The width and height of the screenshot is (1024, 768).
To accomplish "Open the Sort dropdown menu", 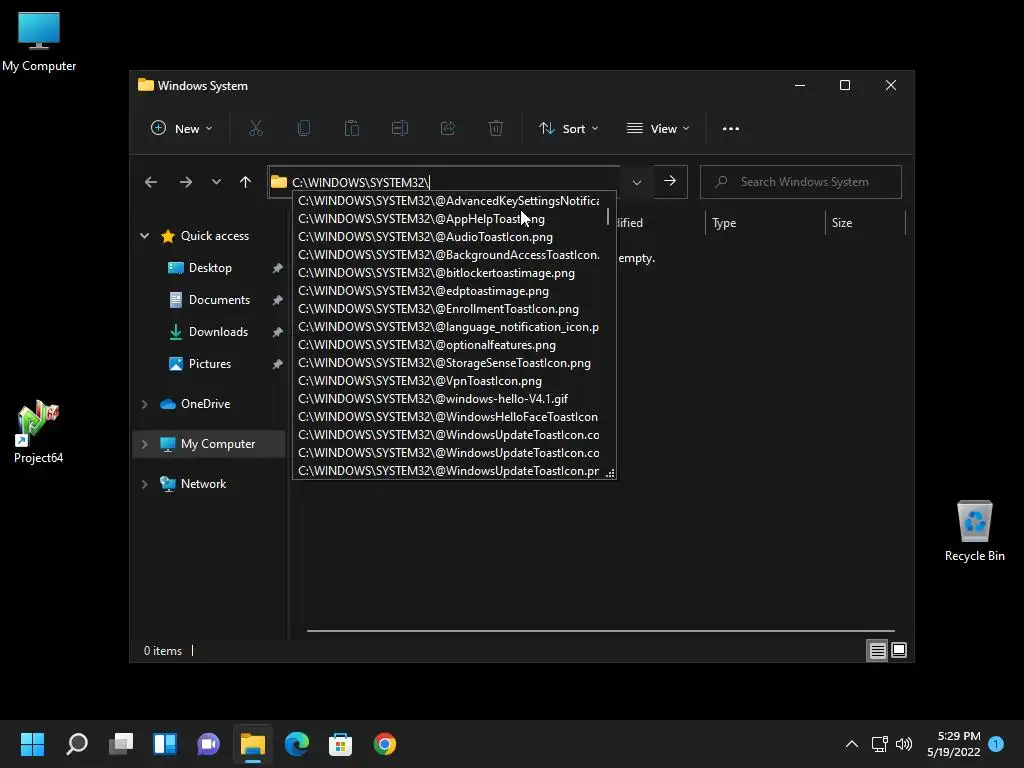I will click(x=568, y=129).
